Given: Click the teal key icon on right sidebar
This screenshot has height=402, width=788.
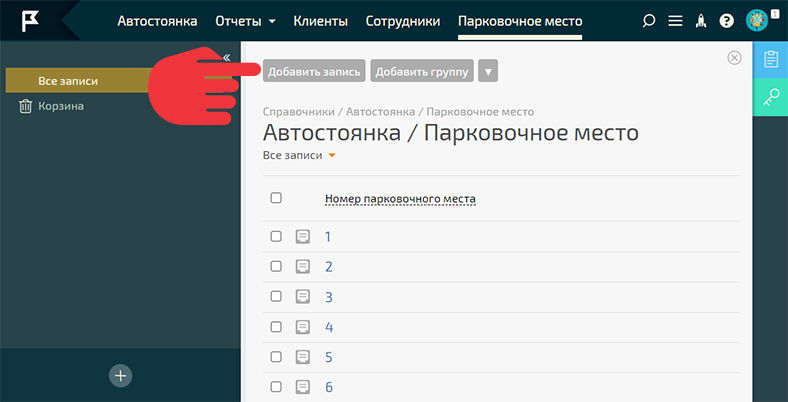Looking at the screenshot, I should click(770, 98).
